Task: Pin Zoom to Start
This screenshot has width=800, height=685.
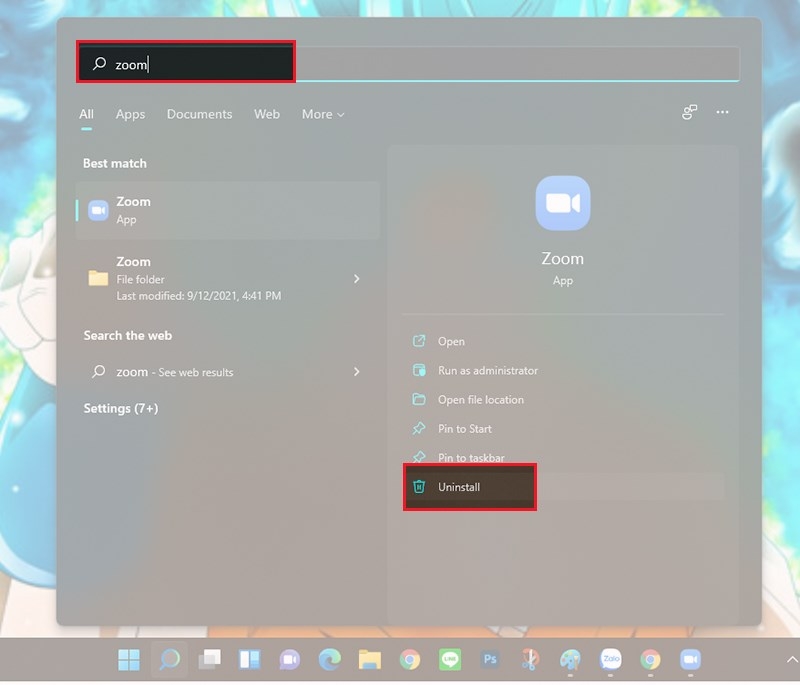Action: click(x=465, y=428)
